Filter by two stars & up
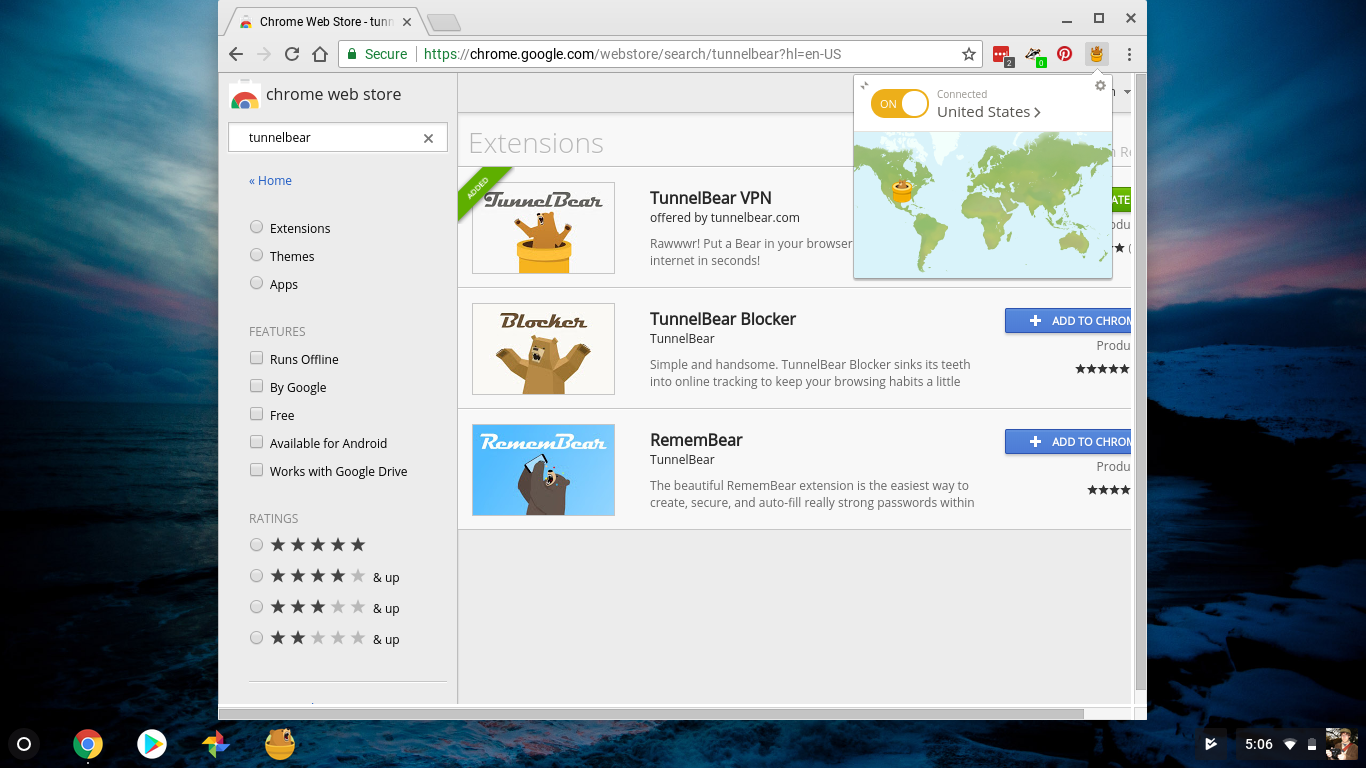 point(257,638)
